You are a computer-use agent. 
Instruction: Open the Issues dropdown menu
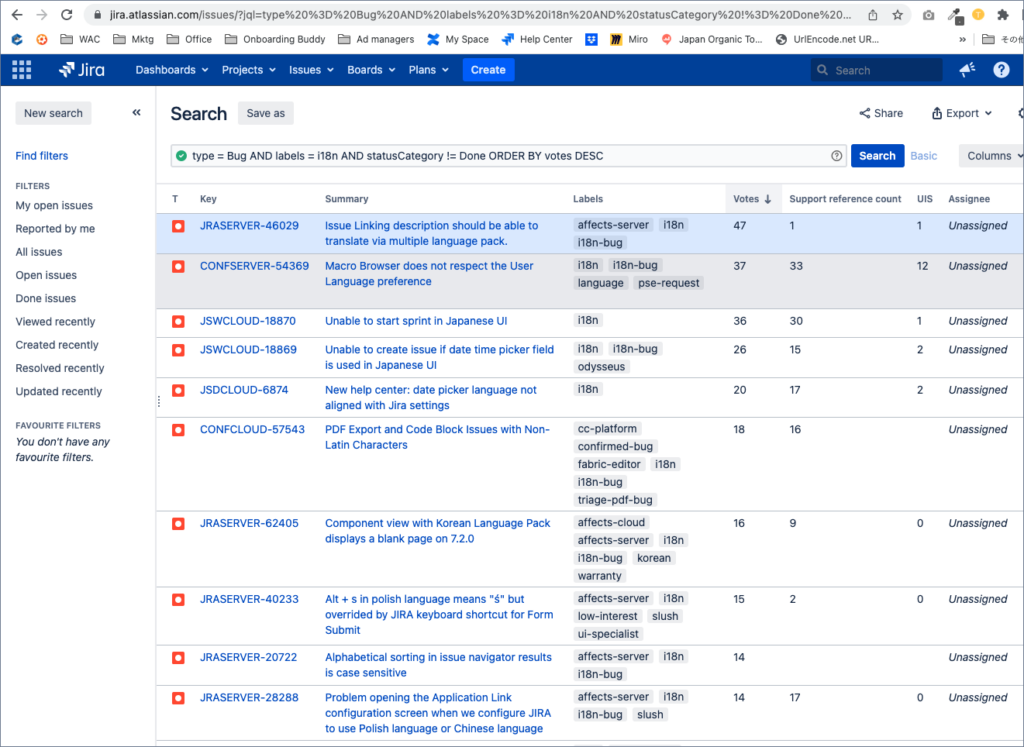tap(312, 70)
